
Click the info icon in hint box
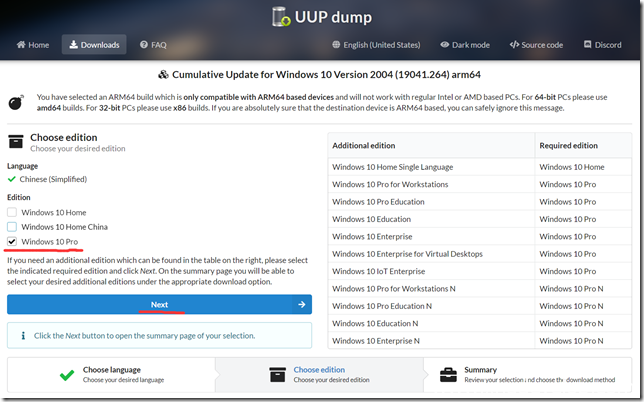coord(21,332)
